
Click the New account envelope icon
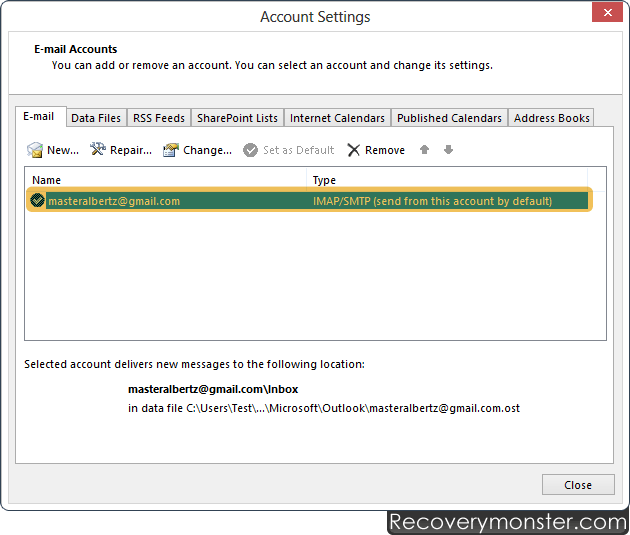35,150
